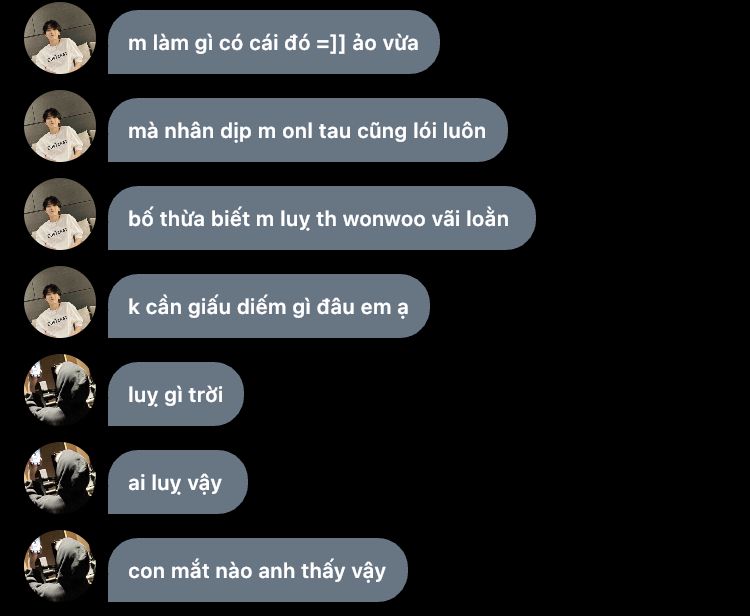Open hooded avatar next to 'luỵ gì trời'

(x=60, y=390)
